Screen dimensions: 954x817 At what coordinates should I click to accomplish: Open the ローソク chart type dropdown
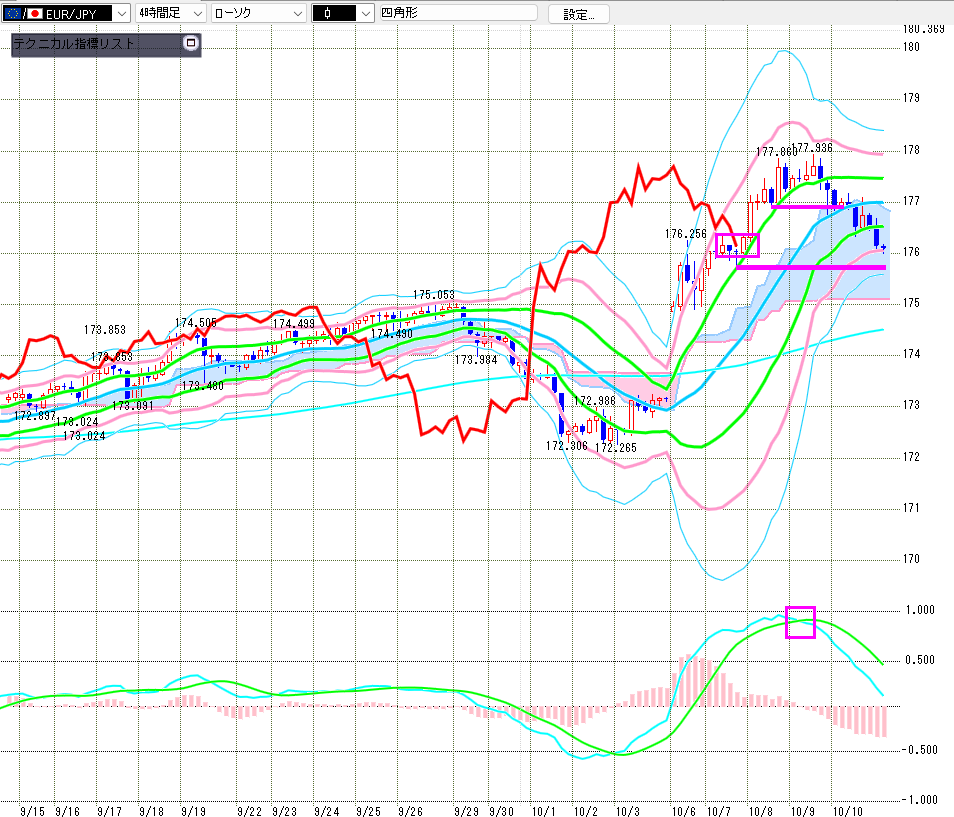click(296, 13)
